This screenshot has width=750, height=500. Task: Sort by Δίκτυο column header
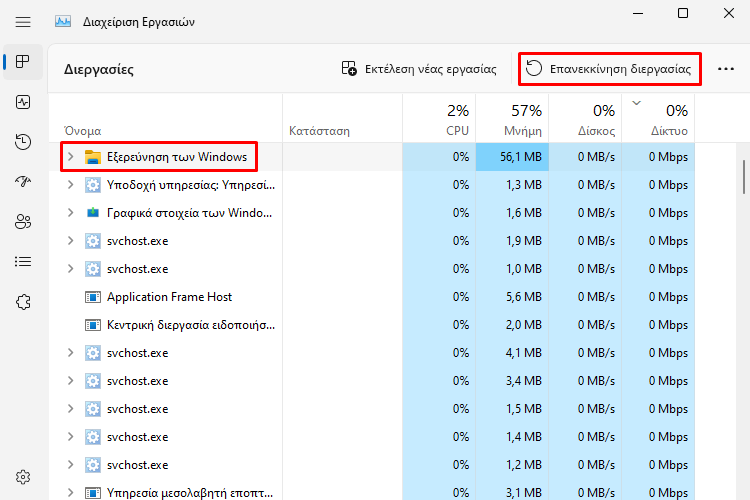tap(658, 119)
